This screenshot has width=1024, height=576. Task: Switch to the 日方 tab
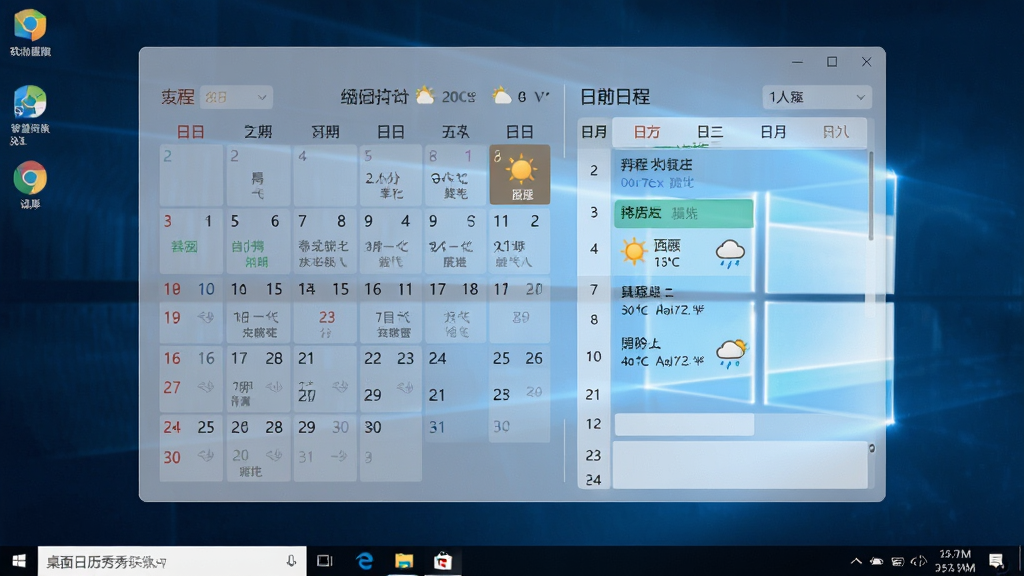tap(647, 133)
